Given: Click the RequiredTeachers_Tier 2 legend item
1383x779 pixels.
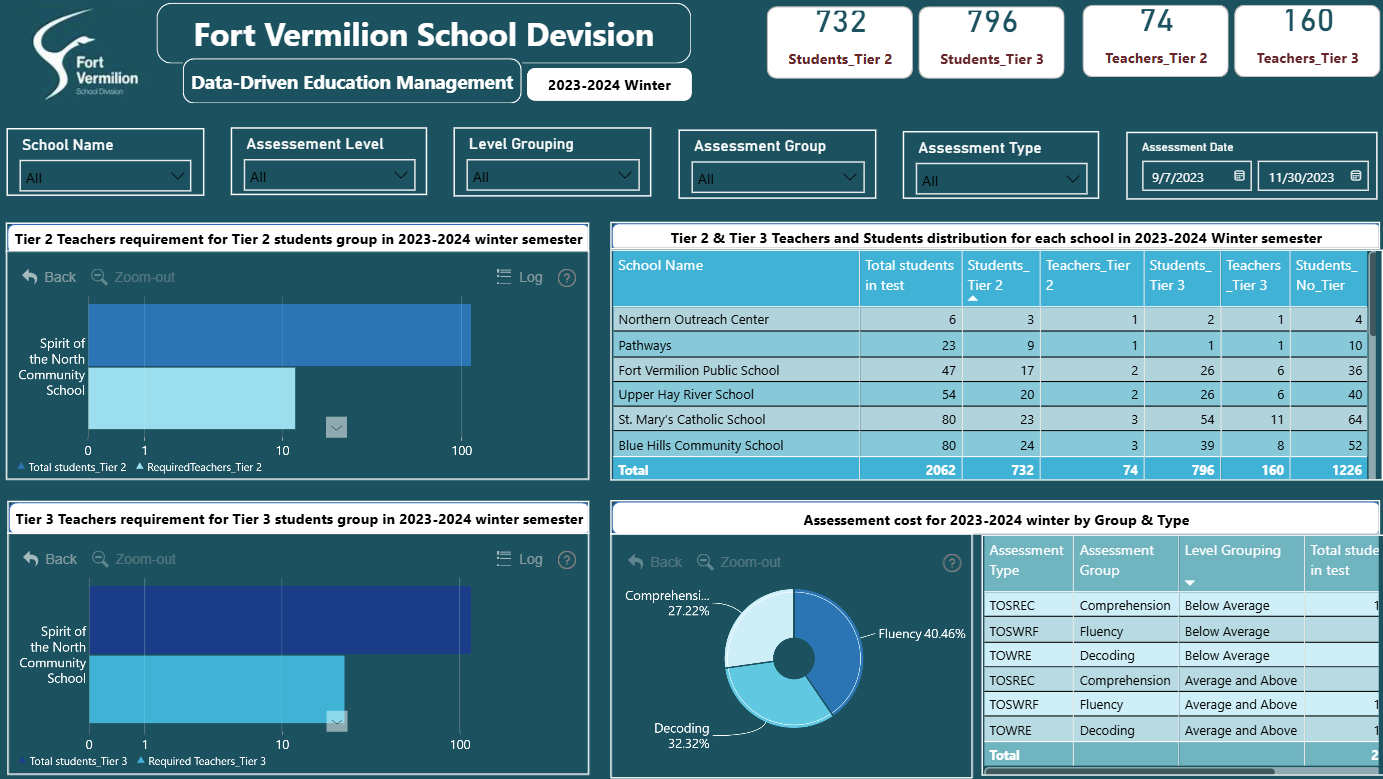Looking at the screenshot, I should 199,467.
